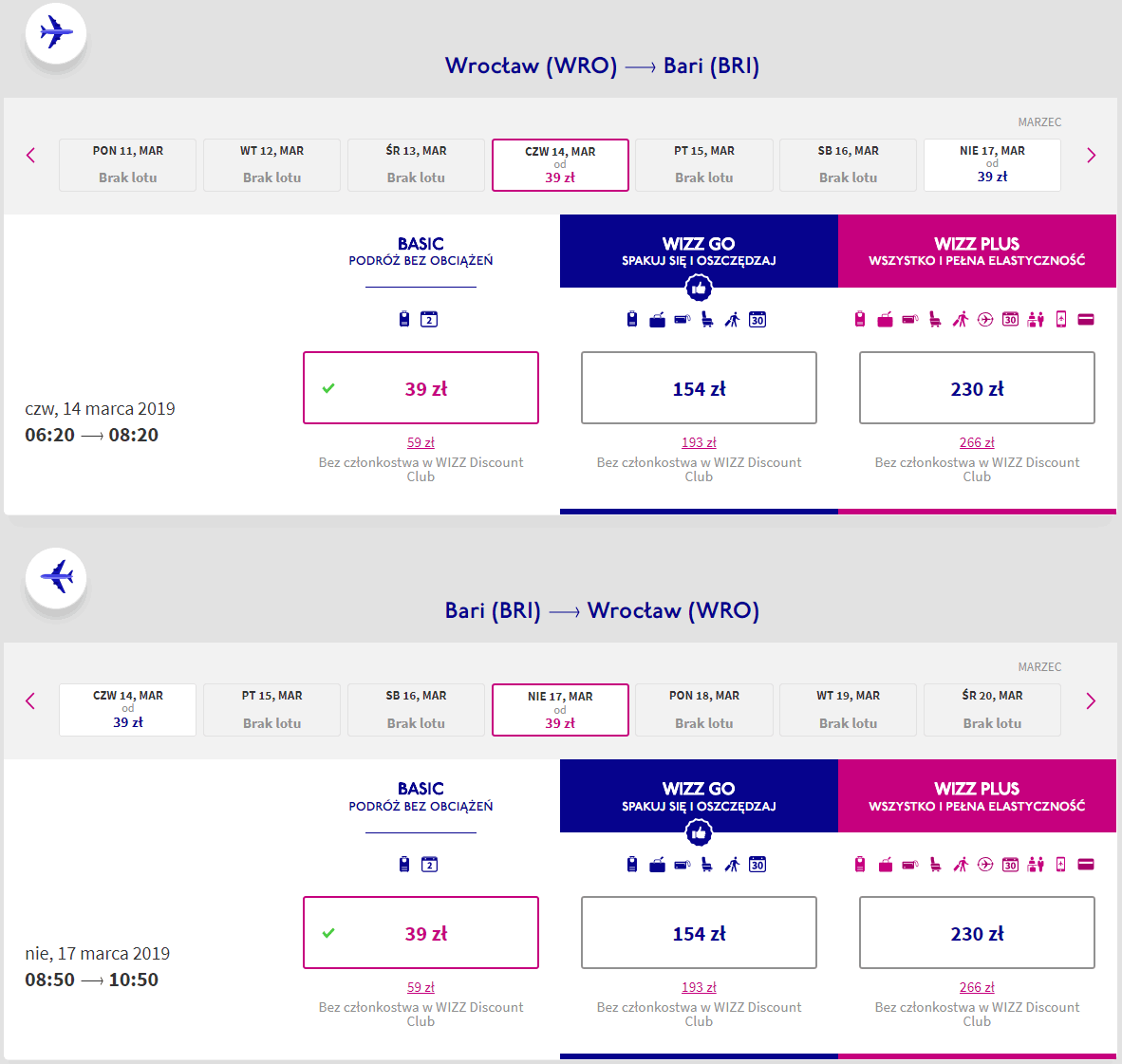Choose CZW 14, MAR return date tab

127,710
